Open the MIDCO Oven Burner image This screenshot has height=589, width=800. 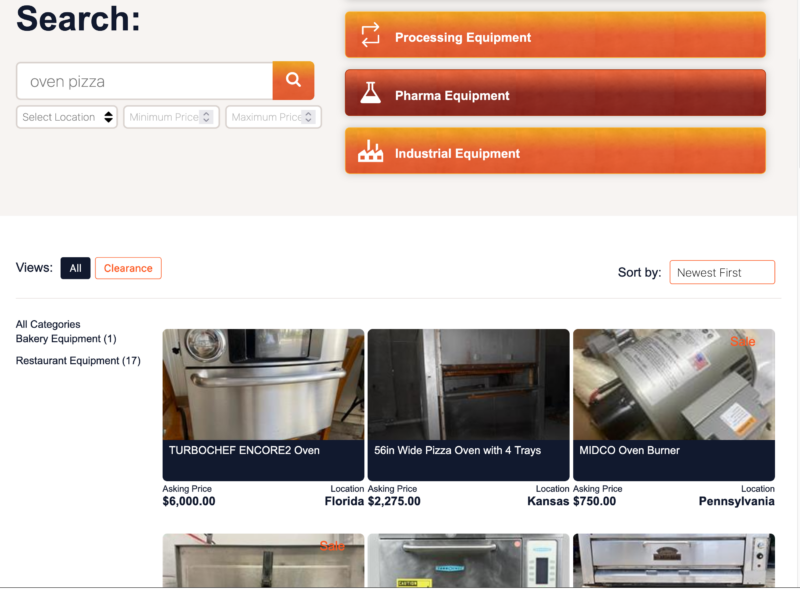674,384
